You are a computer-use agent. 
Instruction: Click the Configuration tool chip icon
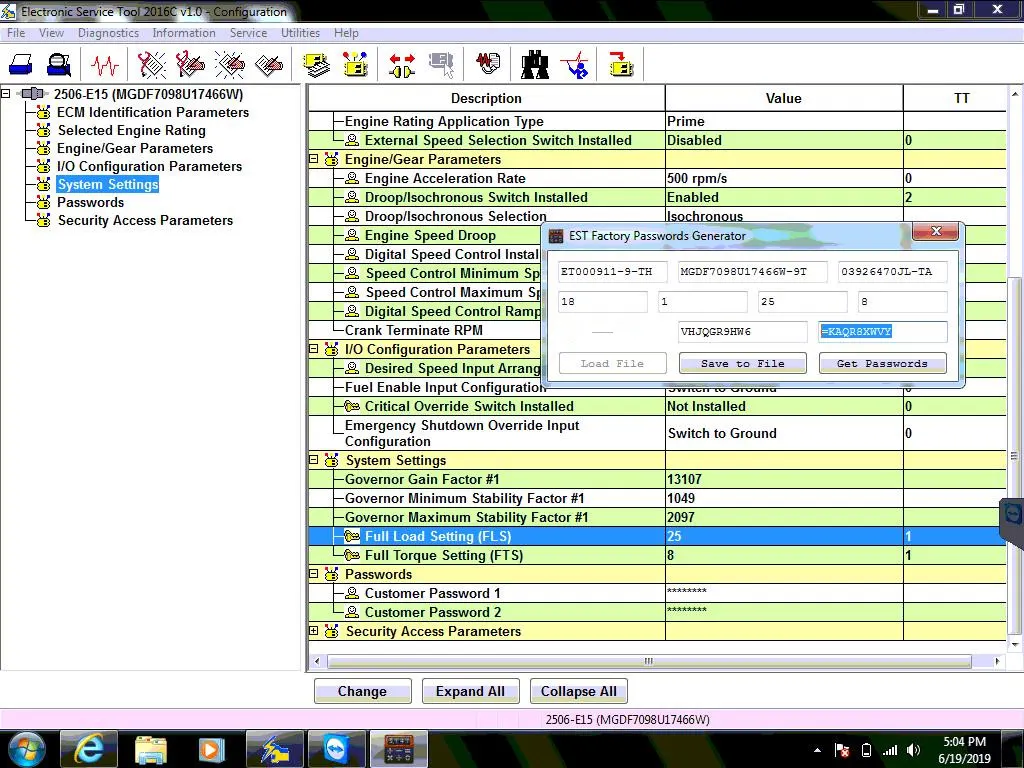(x=356, y=65)
